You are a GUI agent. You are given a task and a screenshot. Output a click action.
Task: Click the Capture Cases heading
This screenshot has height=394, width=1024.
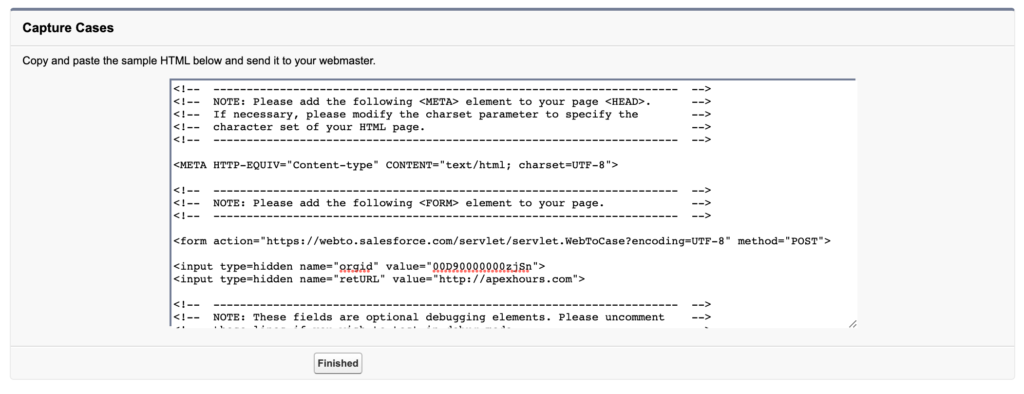pyautogui.click(x=68, y=28)
